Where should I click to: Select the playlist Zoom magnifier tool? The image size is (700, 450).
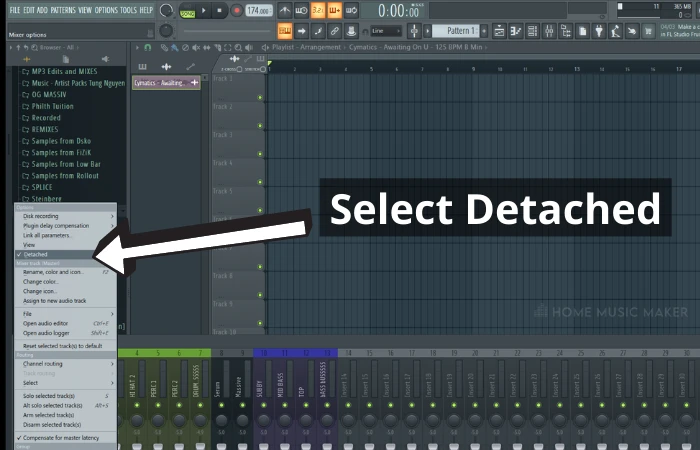(238, 47)
